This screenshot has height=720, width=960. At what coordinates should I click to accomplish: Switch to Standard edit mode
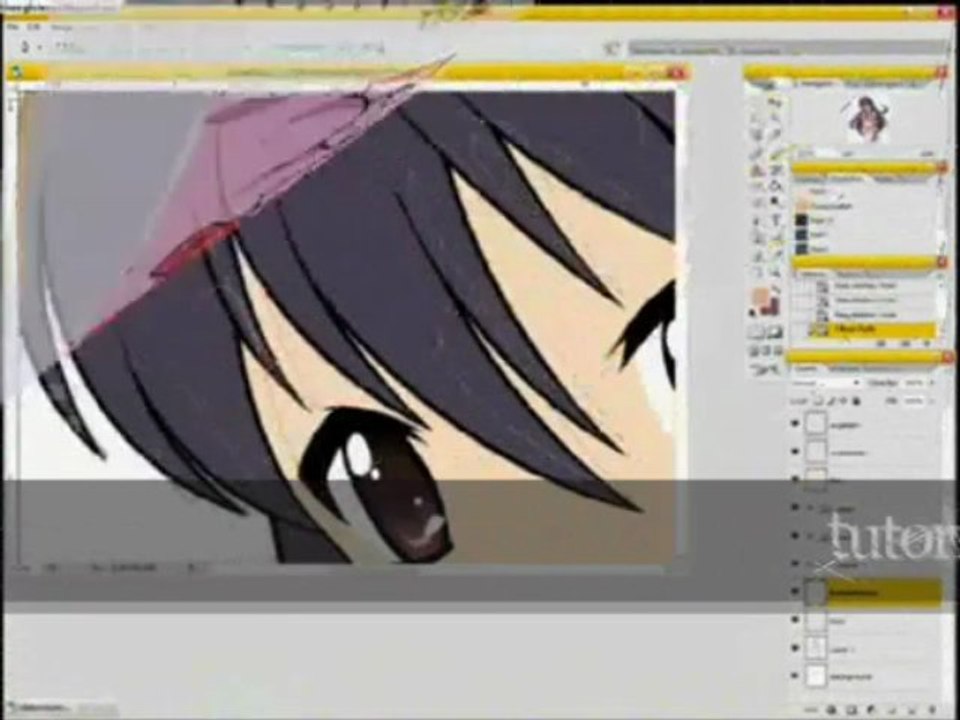(x=758, y=332)
